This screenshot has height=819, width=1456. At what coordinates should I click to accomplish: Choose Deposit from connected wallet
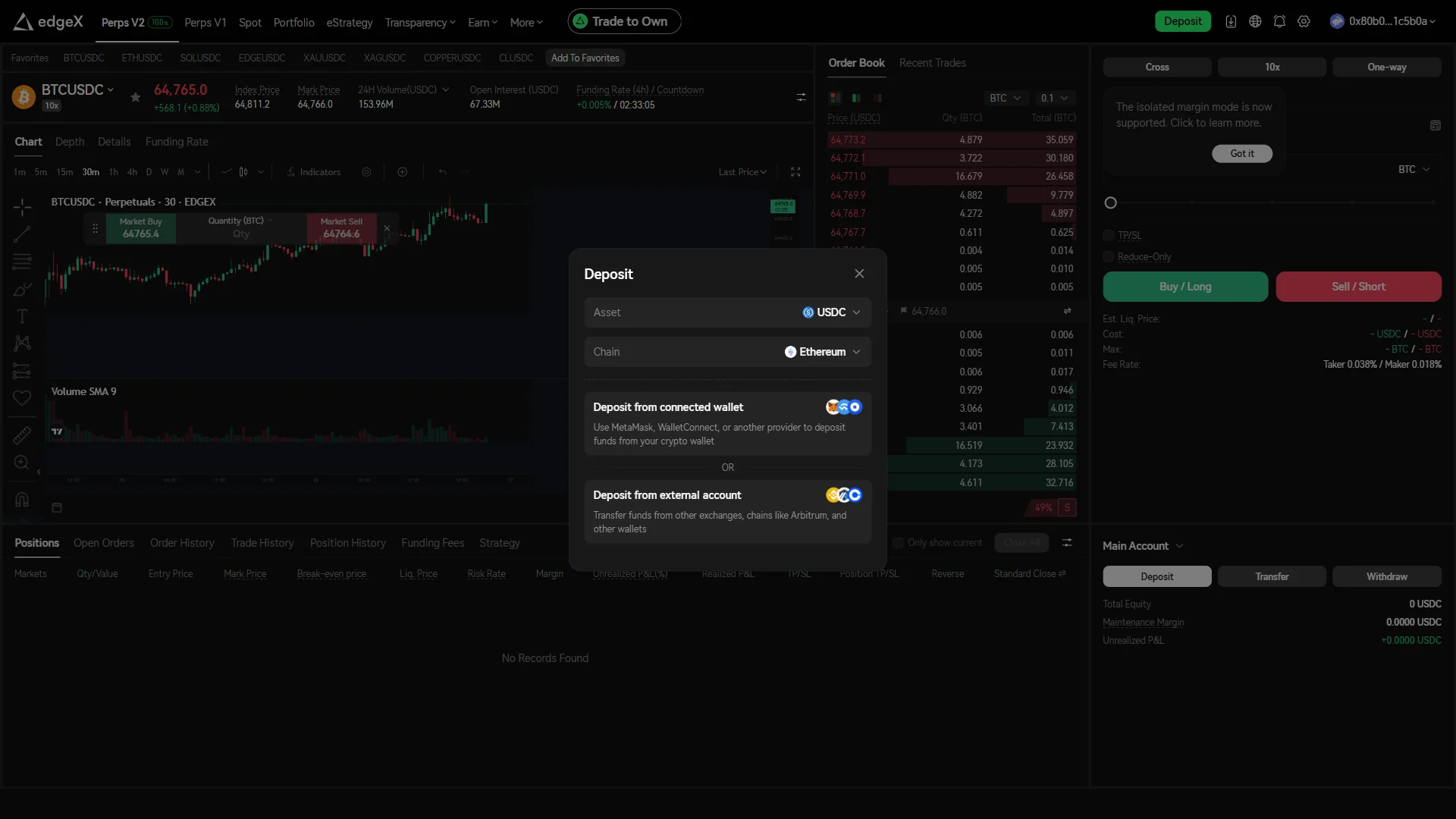[727, 423]
